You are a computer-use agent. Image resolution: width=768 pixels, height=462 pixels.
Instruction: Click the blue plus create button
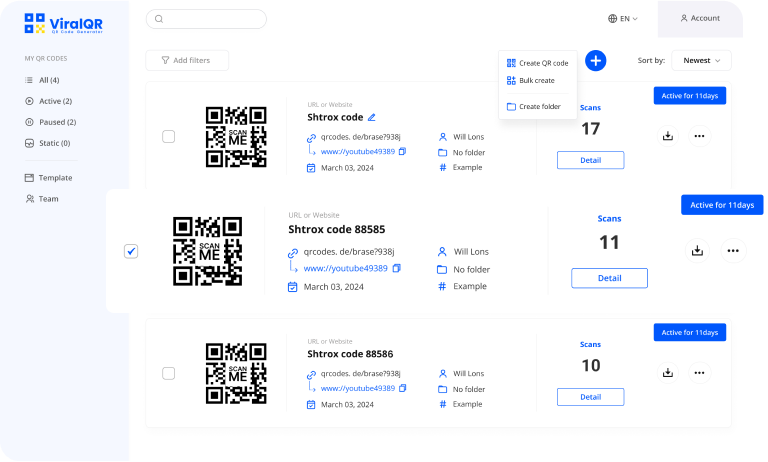(596, 61)
